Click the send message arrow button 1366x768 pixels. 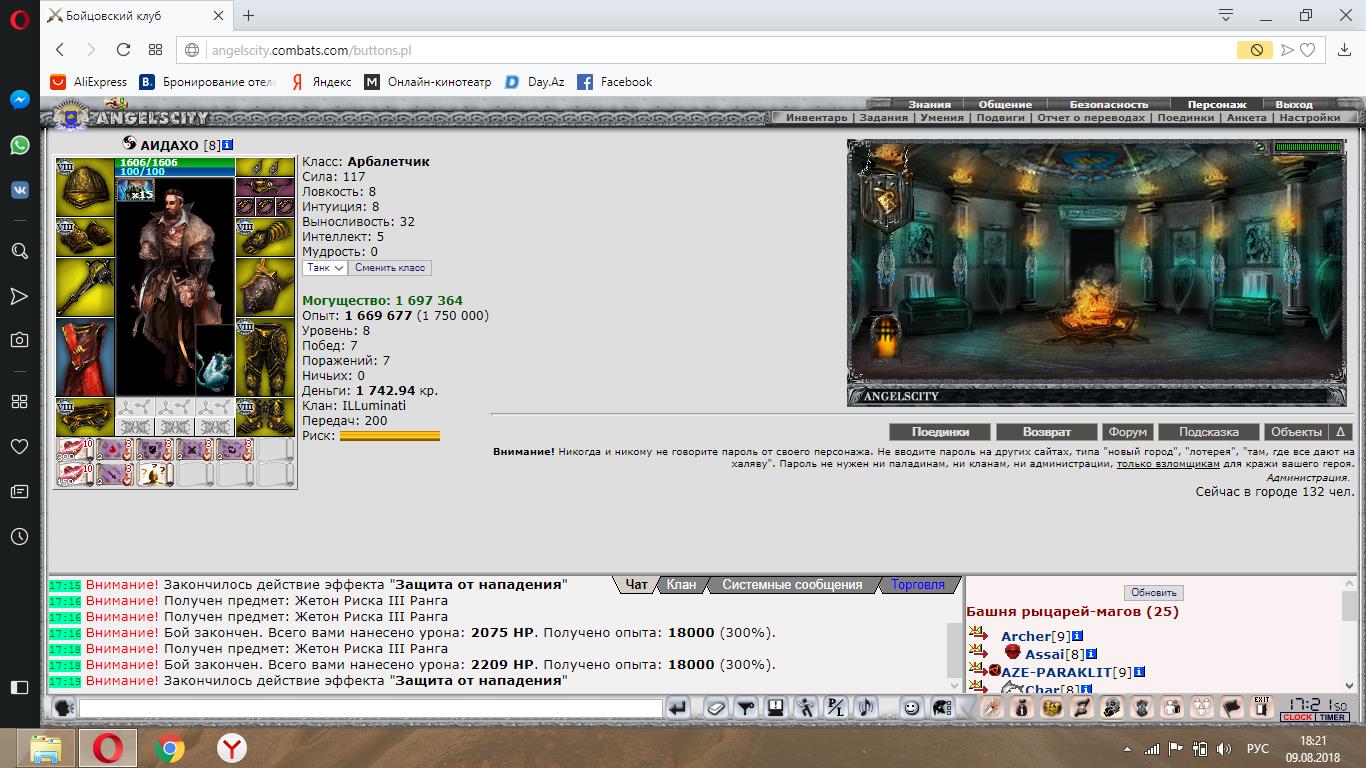(x=678, y=708)
